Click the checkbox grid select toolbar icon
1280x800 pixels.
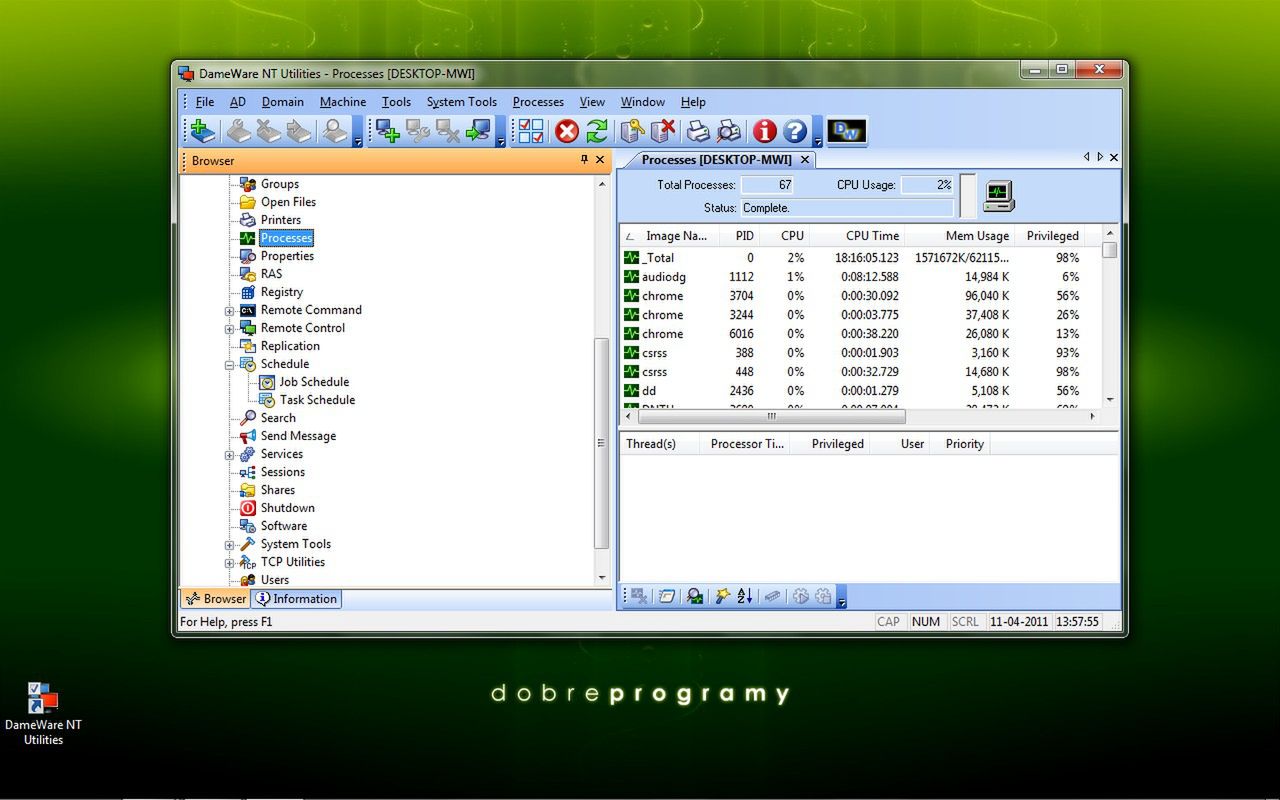tap(531, 131)
